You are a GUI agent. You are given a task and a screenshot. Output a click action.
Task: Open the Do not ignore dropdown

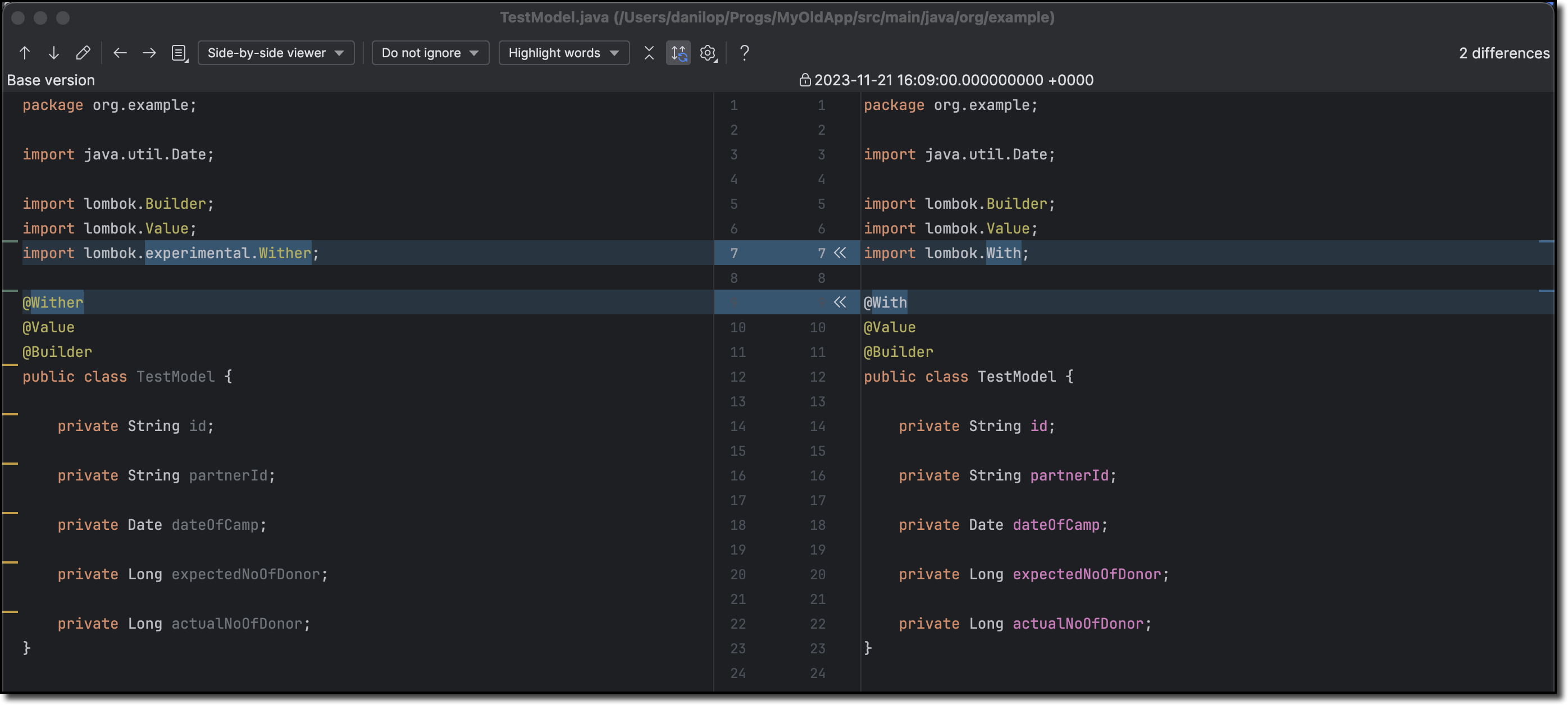pos(430,53)
